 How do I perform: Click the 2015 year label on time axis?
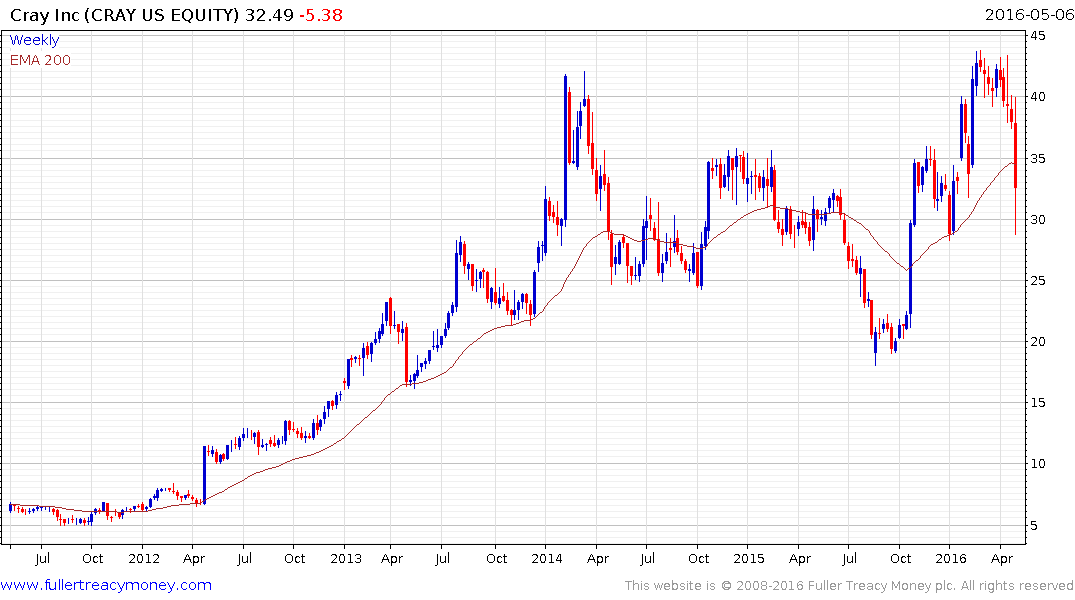tap(749, 558)
